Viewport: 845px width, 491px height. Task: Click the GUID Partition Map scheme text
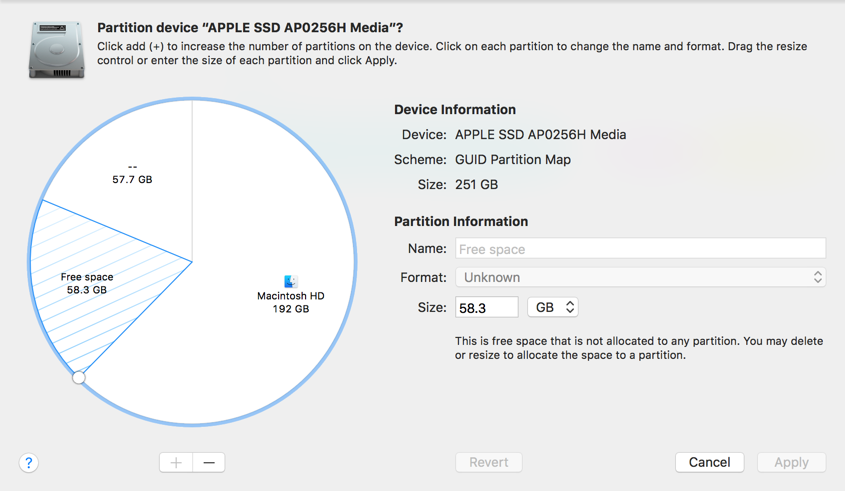tap(513, 159)
